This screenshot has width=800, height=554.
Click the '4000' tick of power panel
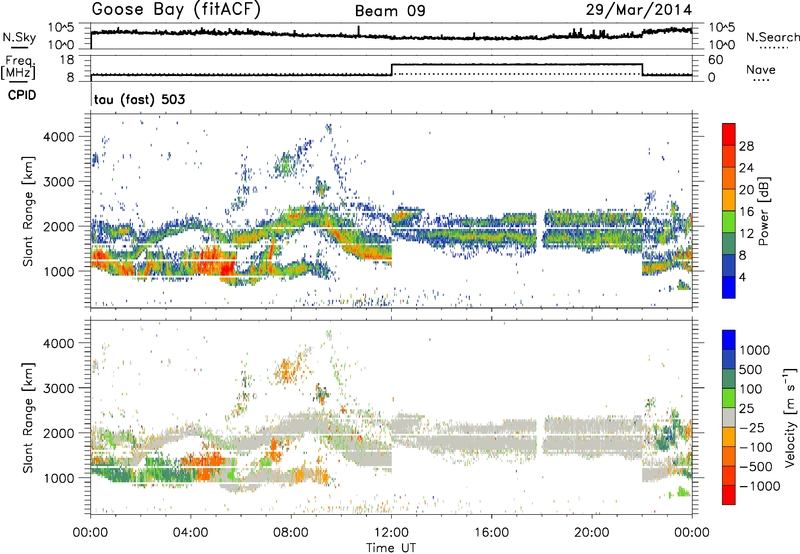click(59, 136)
